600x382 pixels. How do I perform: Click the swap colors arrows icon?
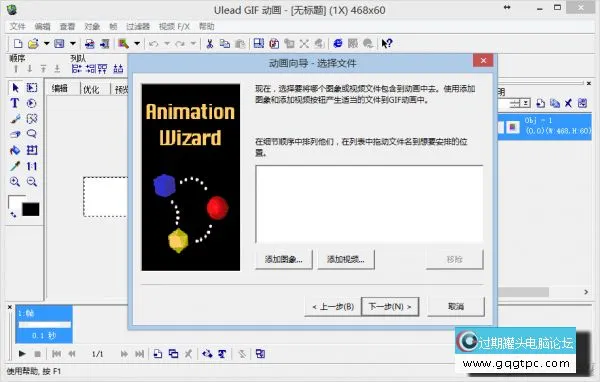pos(13,215)
